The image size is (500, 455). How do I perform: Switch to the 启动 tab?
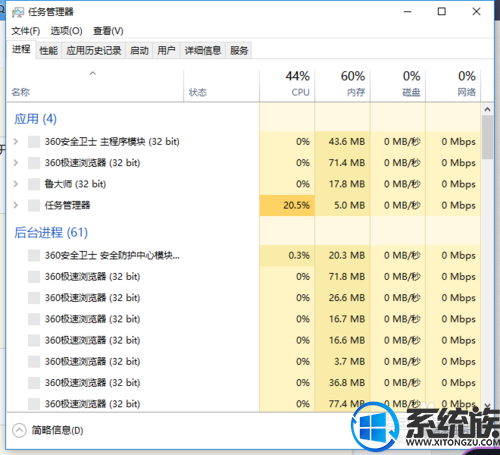(139, 51)
